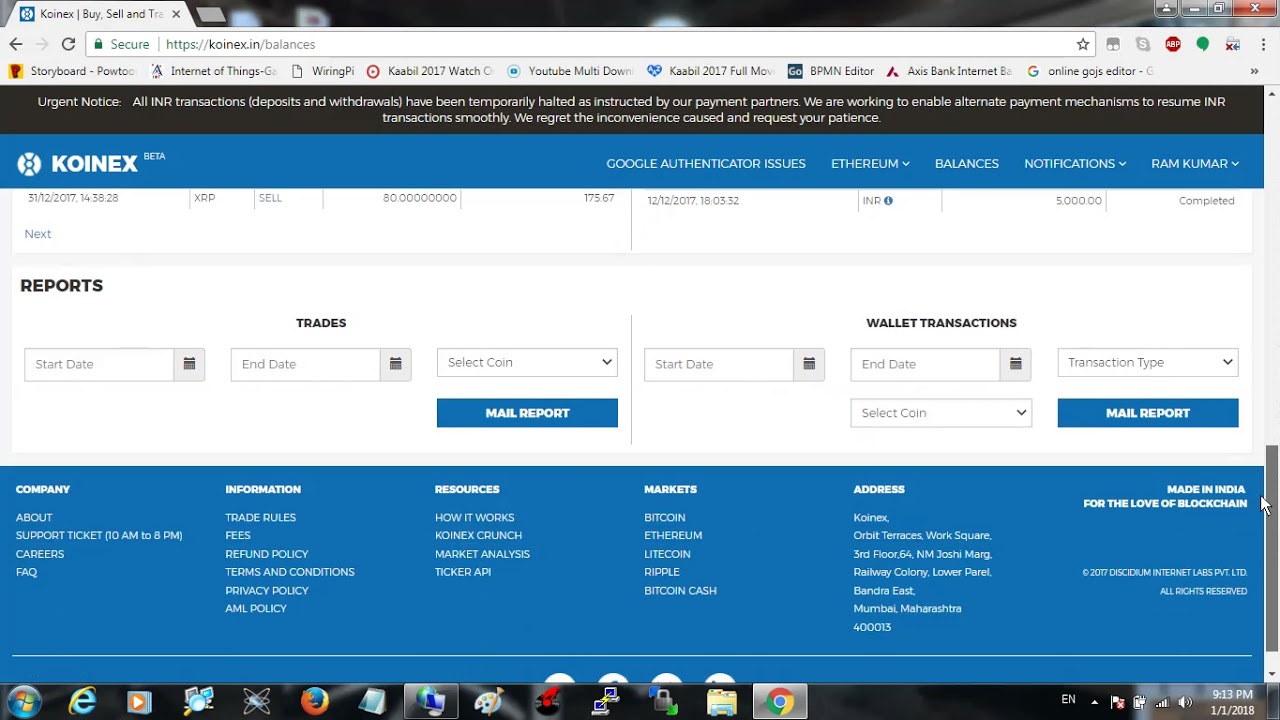Open calendar for Trades End Date
This screenshot has height=720, width=1280.
pyautogui.click(x=395, y=364)
